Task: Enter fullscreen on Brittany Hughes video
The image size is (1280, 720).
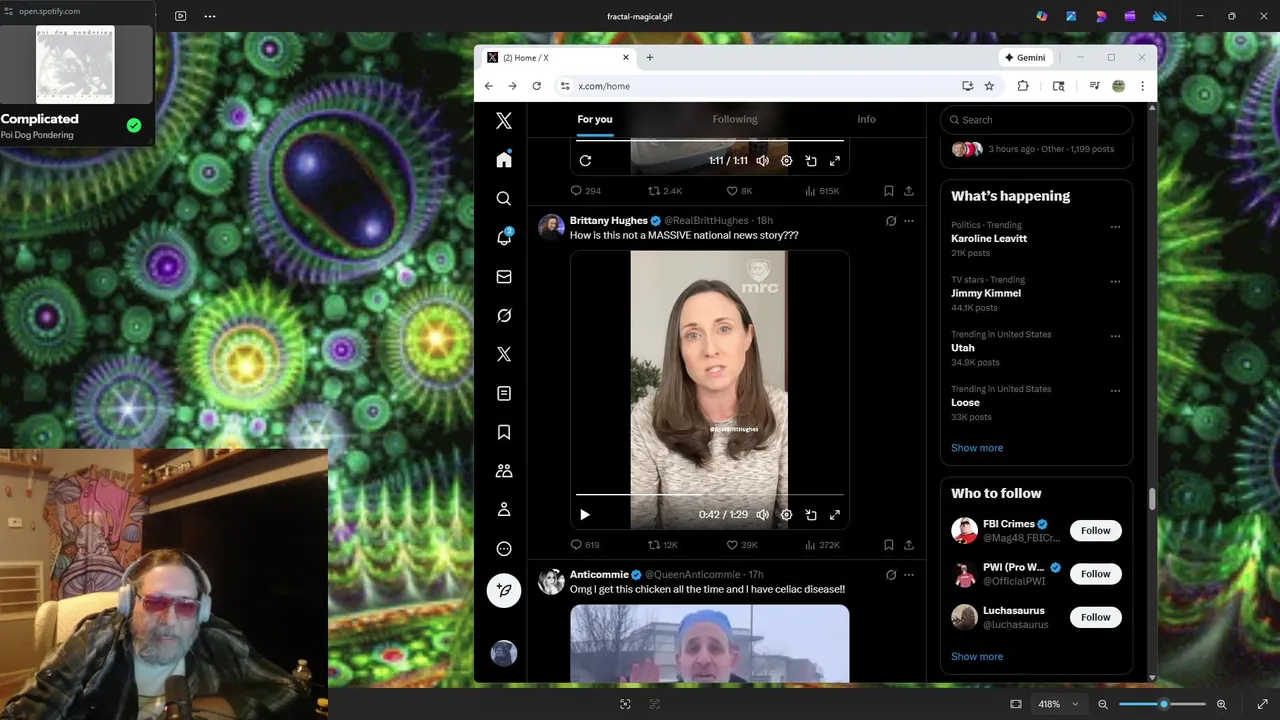Action: tap(835, 515)
